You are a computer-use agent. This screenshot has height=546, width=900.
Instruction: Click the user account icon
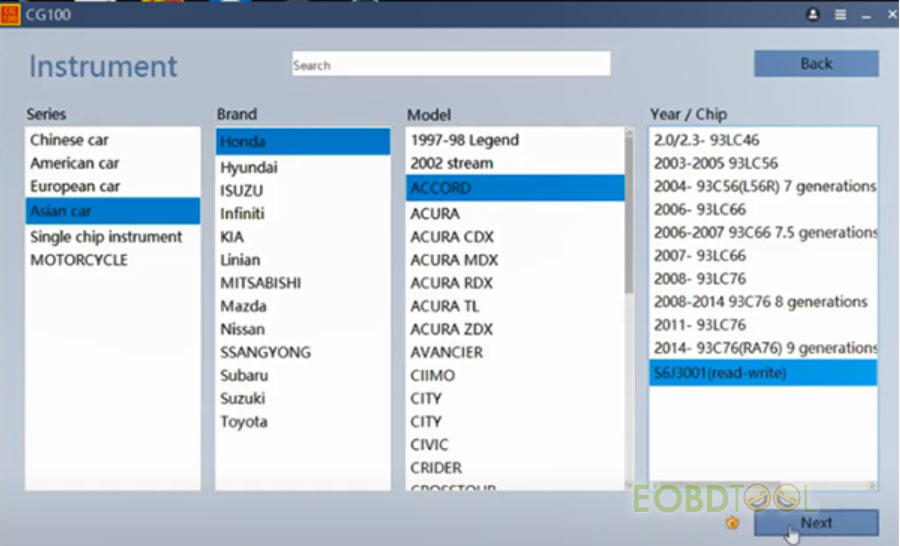tap(813, 14)
